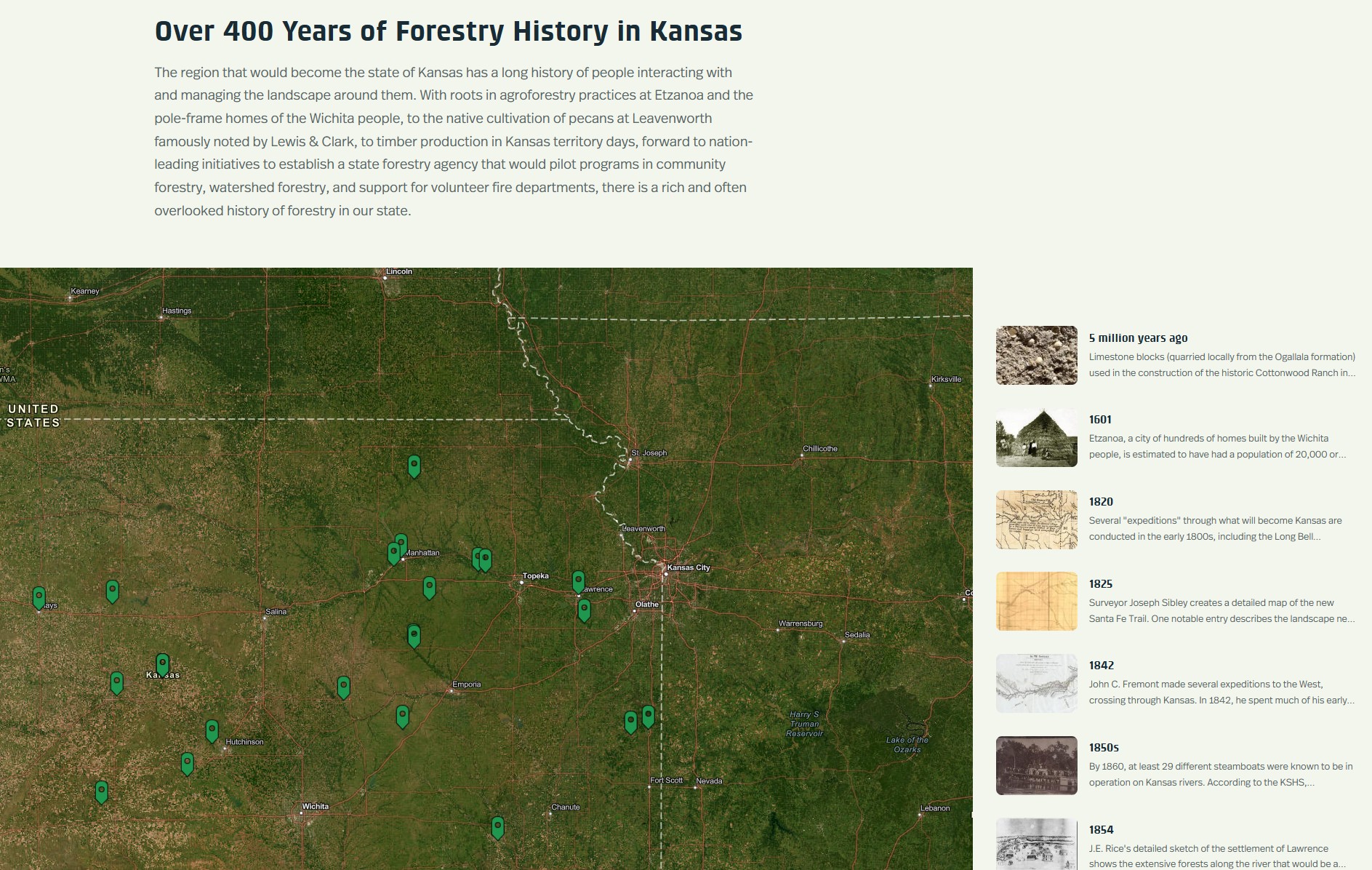This screenshot has height=870, width=1372.
Task: Open the 1842 Fremont expedition thumbnail
Action: (1036, 683)
